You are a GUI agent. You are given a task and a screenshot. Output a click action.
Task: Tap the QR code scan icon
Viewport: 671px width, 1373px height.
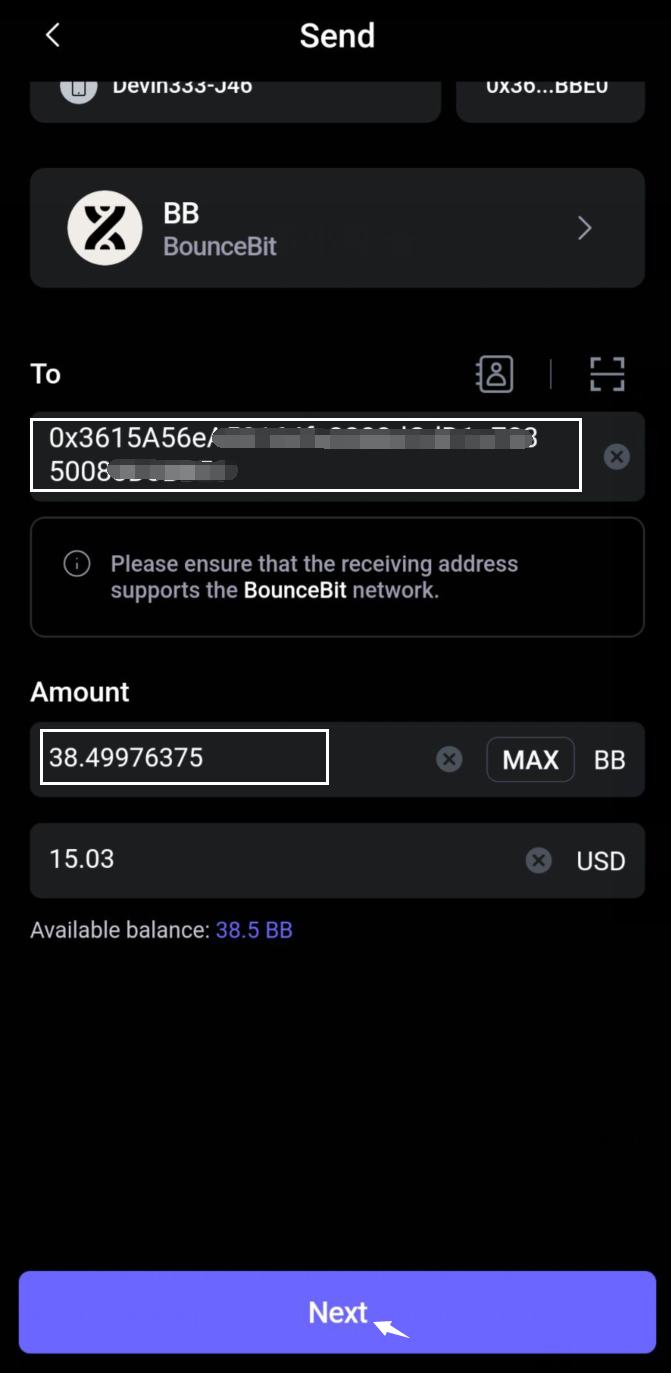[x=607, y=374]
